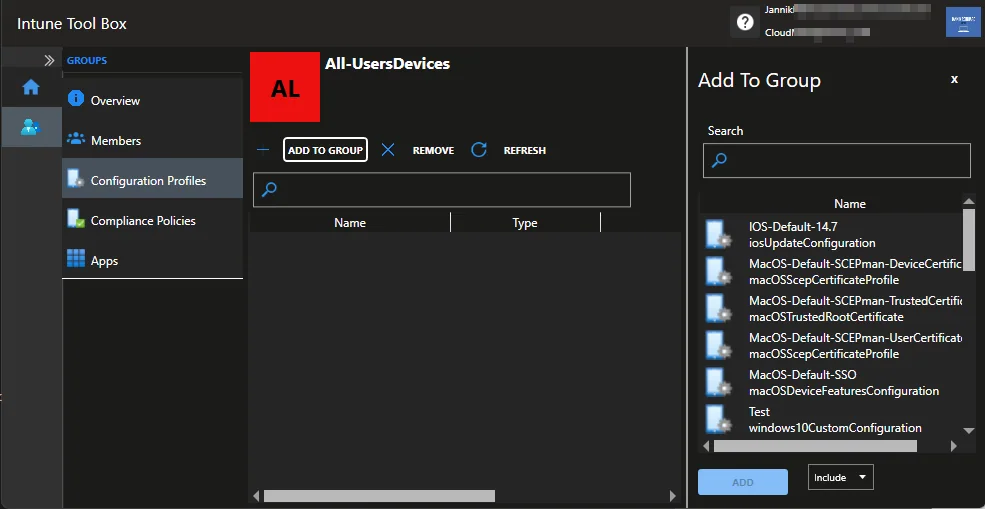Viewport: 985px width, 509px height.
Task: Select the Test windows10CustomConfiguration profile
Action: 830,420
